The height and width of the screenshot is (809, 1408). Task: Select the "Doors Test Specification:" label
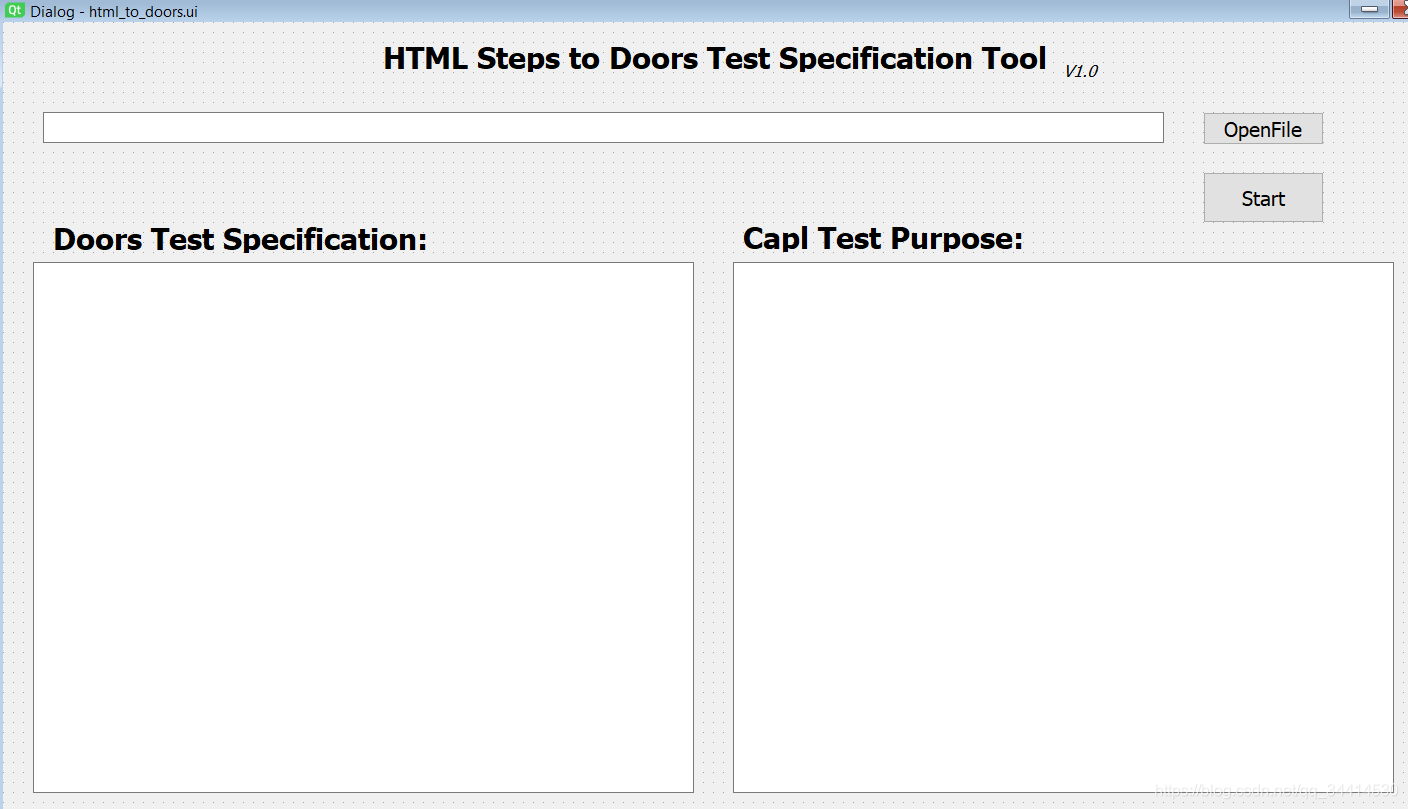pyautogui.click(x=240, y=239)
